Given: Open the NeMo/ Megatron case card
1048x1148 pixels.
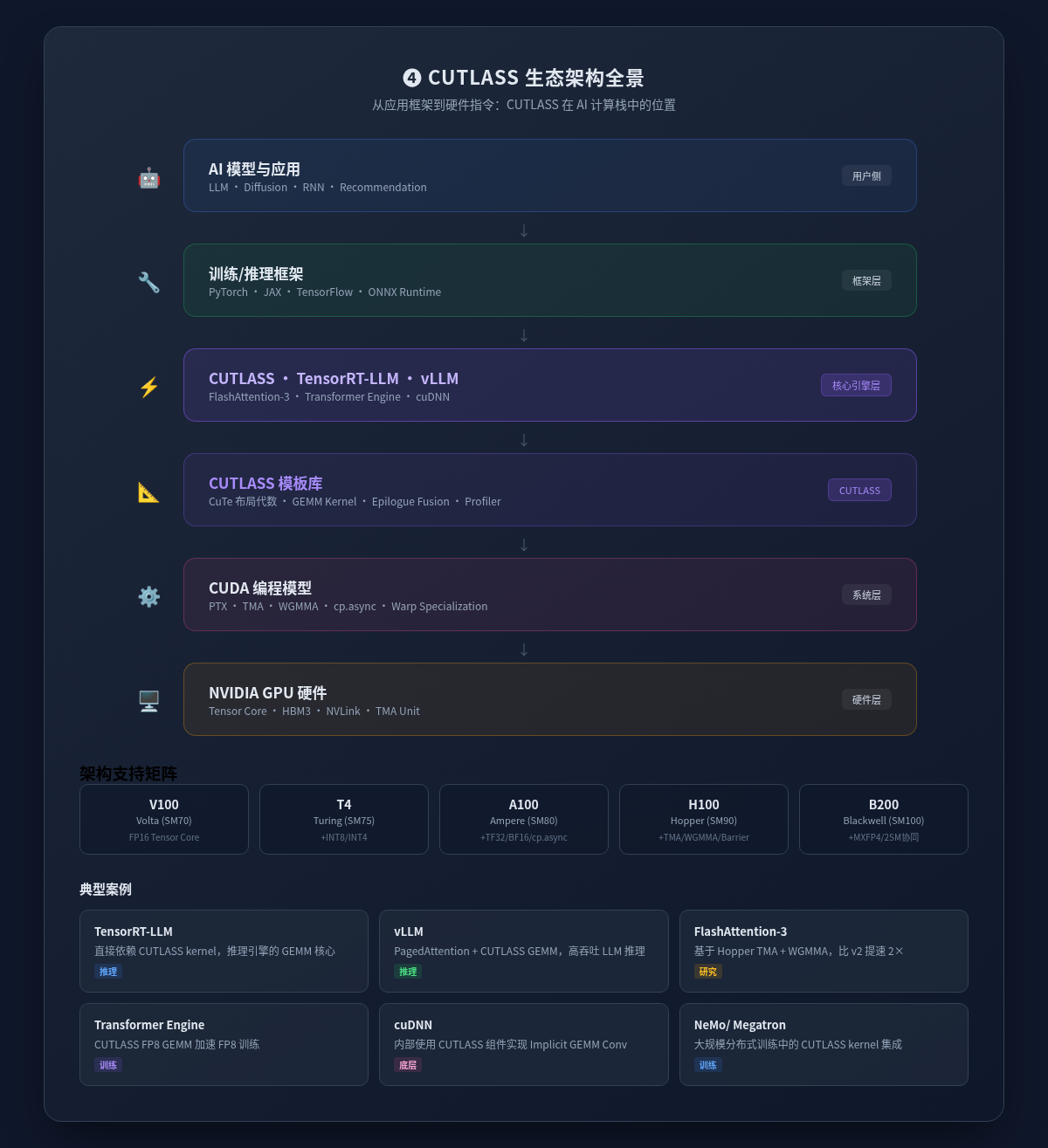Looking at the screenshot, I should [824, 1044].
